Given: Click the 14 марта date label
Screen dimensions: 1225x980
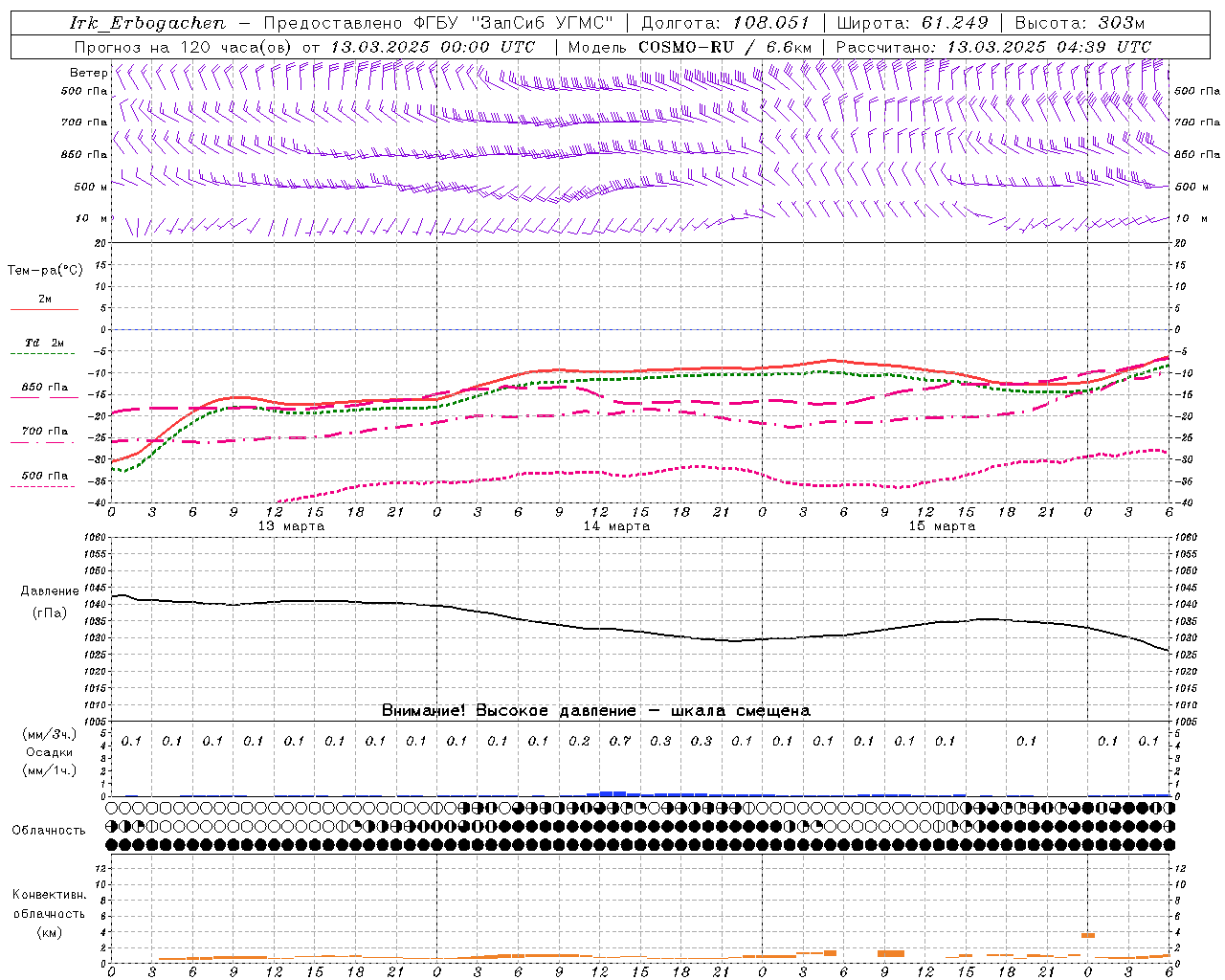Looking at the screenshot, I should tap(616, 526).
